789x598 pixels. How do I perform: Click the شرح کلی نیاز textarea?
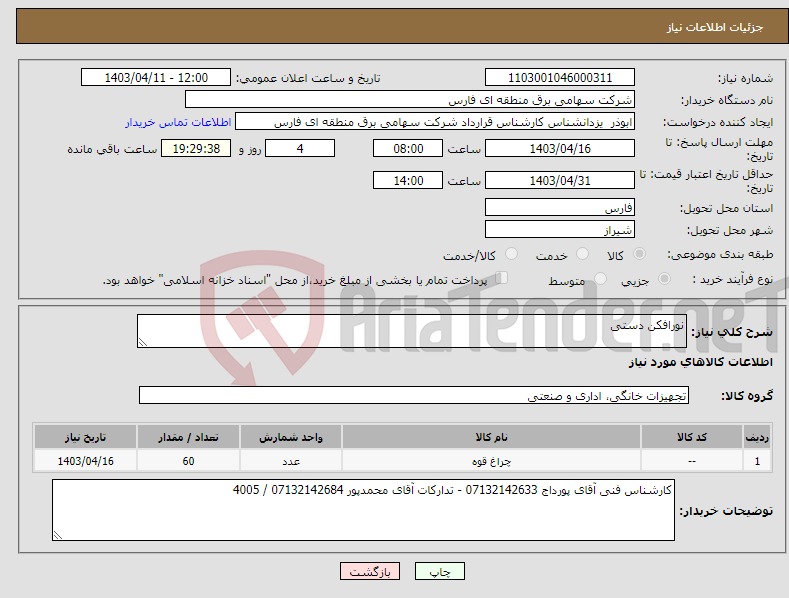(x=412, y=331)
